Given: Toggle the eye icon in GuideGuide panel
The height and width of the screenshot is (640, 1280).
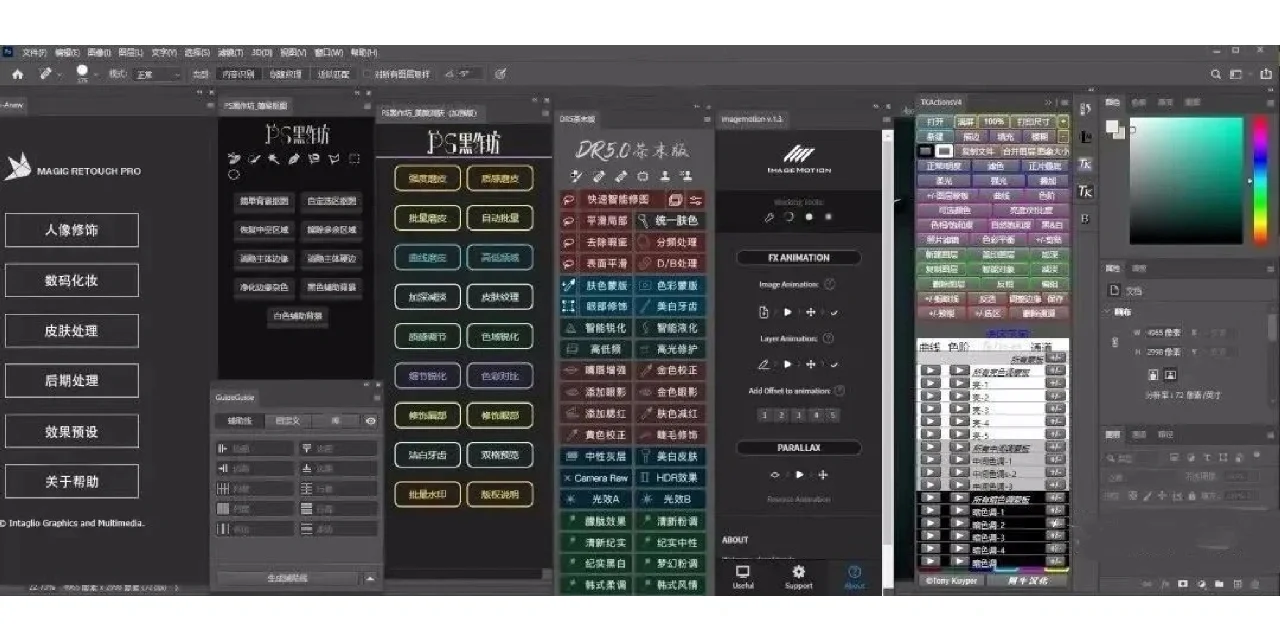Looking at the screenshot, I should (x=370, y=421).
